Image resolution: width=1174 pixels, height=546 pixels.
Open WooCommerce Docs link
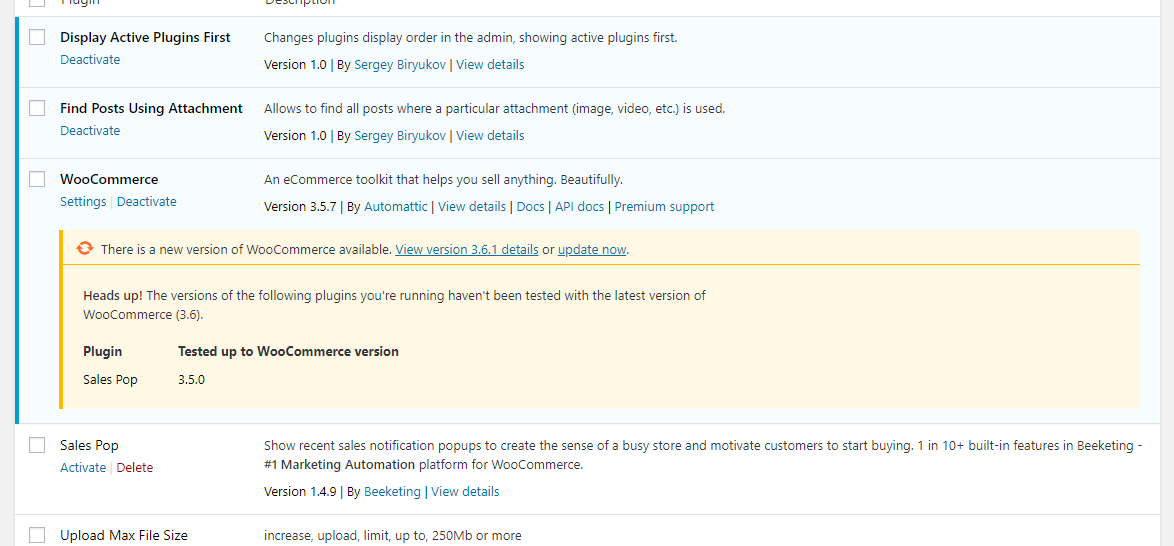(x=530, y=207)
